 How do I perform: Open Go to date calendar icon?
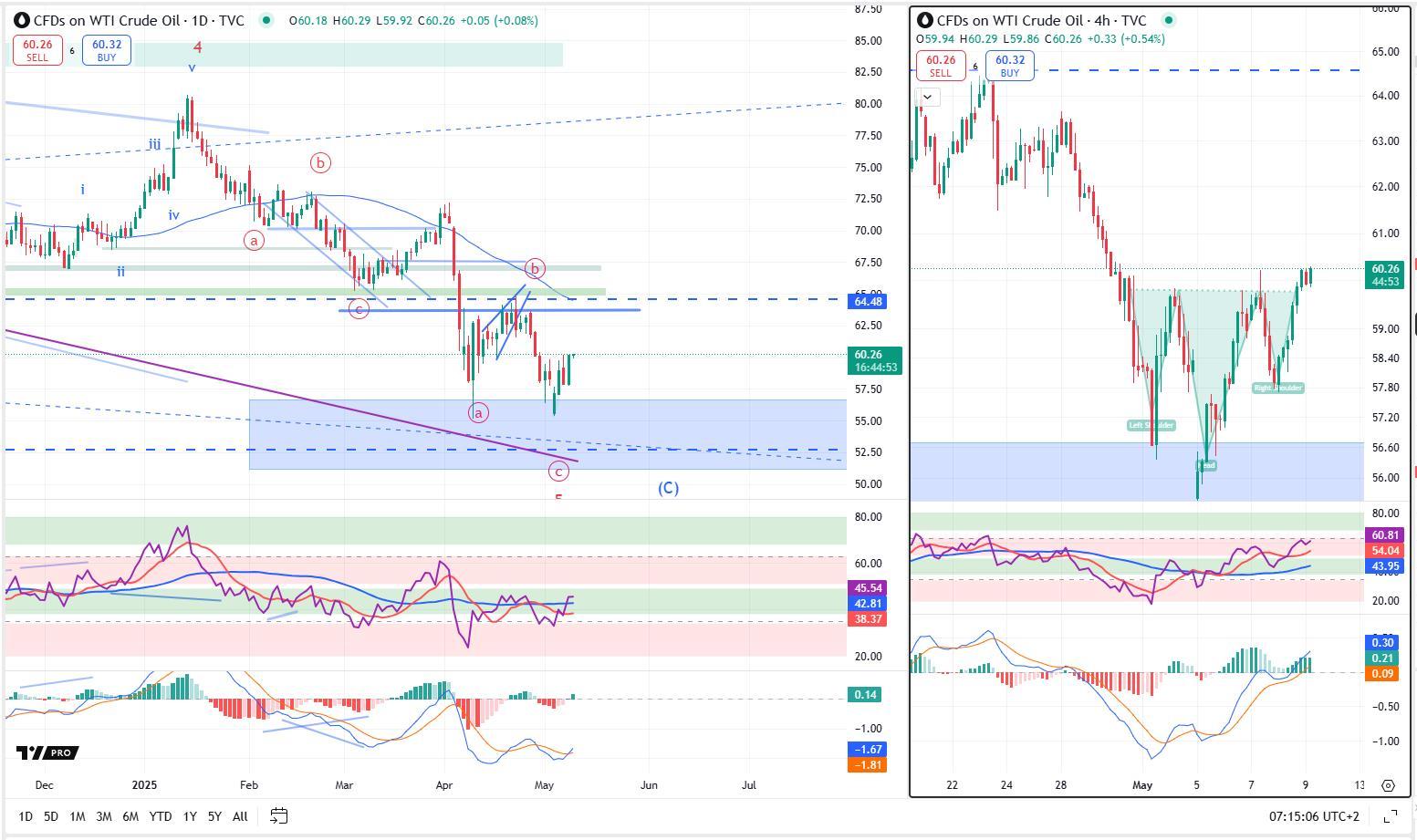pyautogui.click(x=279, y=815)
